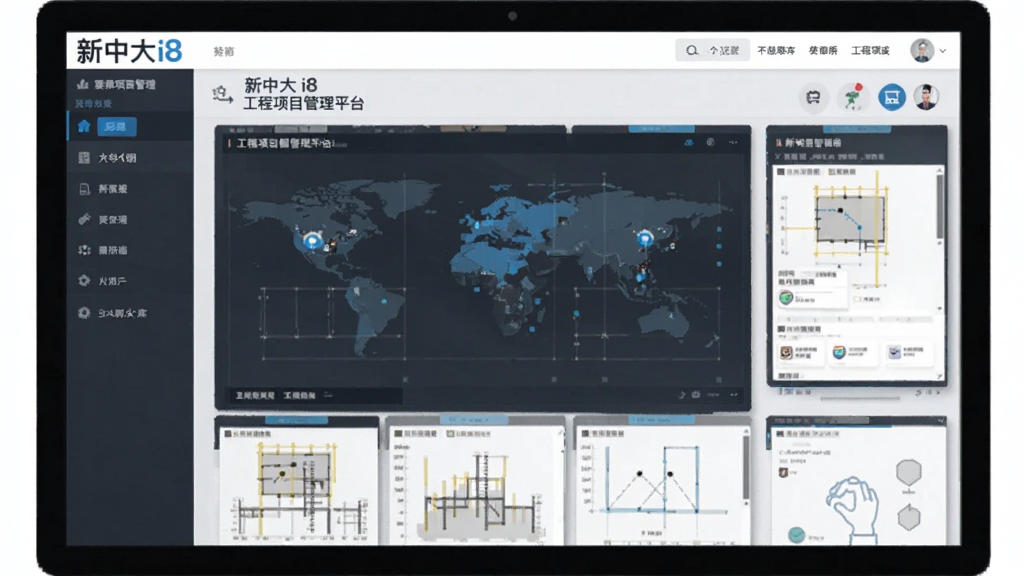
Task: Open the first navigation link after the search box
Action: click(x=776, y=50)
